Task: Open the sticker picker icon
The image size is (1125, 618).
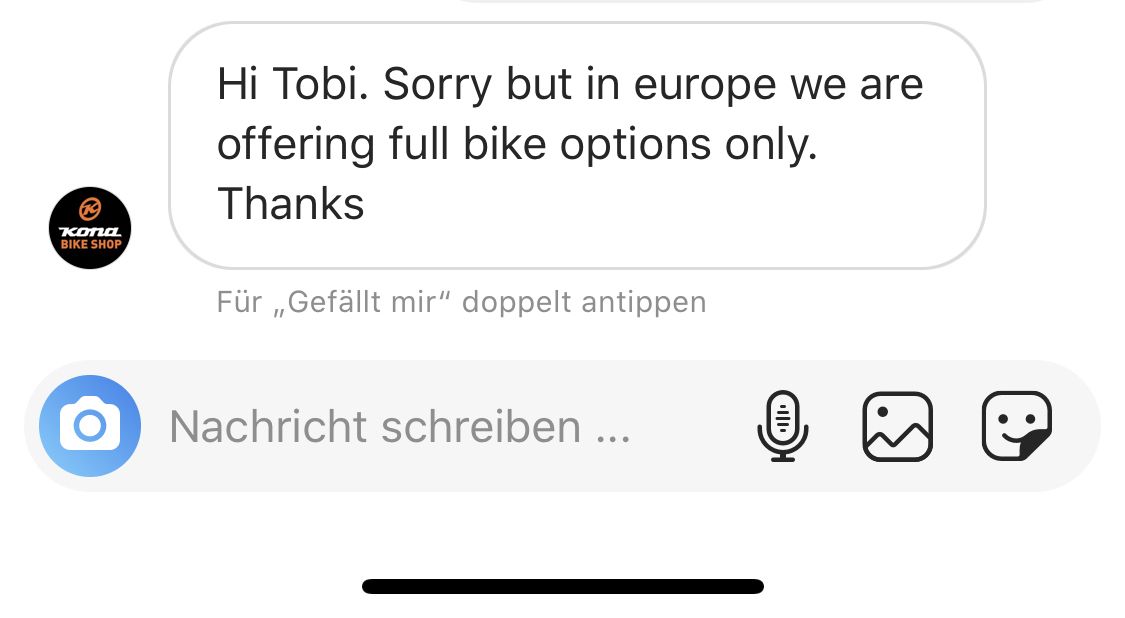Action: point(1016,426)
